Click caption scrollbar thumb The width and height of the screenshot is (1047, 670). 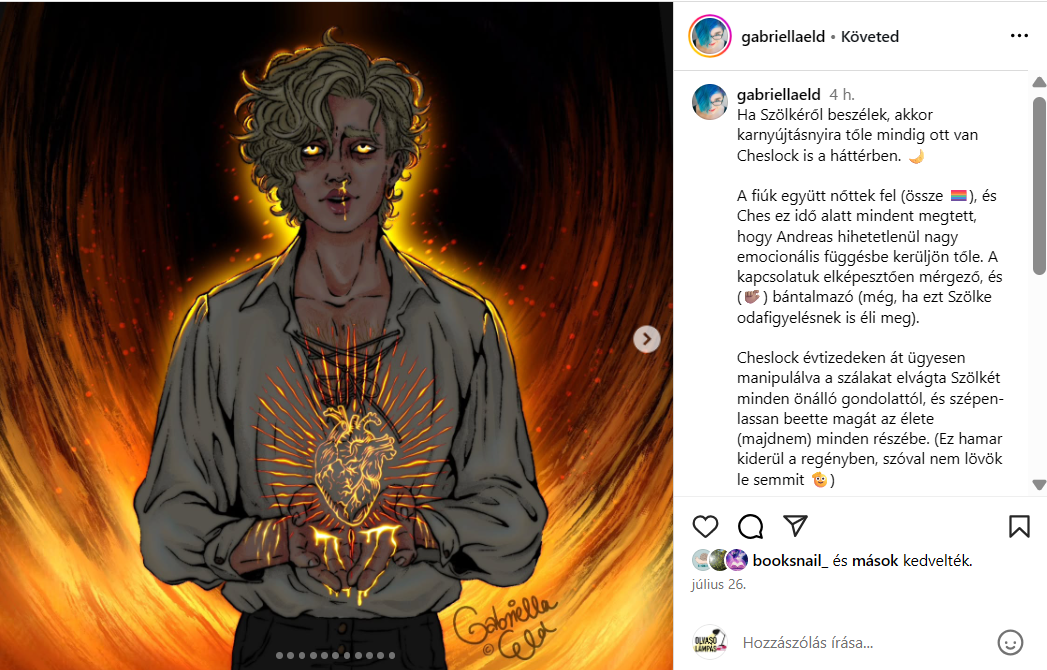point(1039,185)
